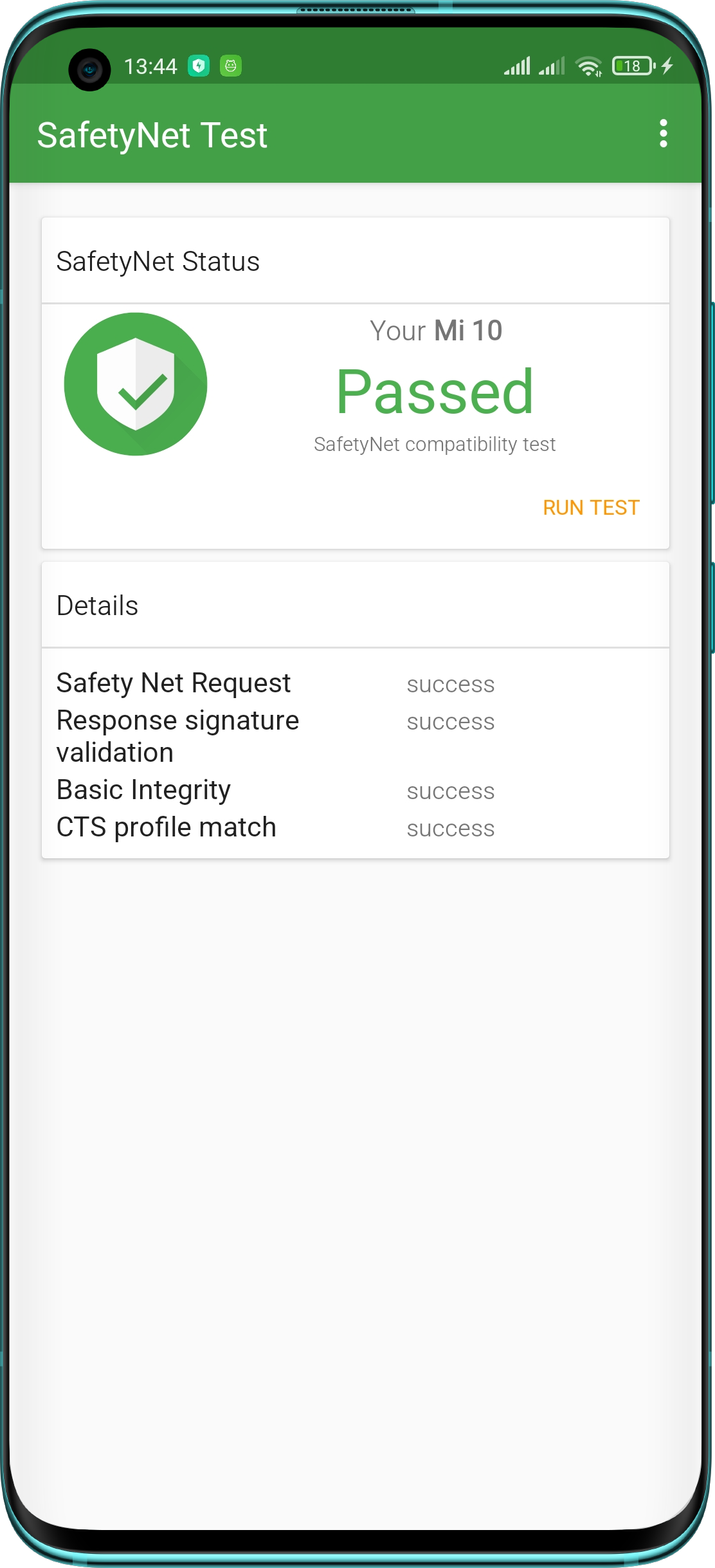
Task: Tap the SafetyNet Test app title
Action: click(x=152, y=136)
